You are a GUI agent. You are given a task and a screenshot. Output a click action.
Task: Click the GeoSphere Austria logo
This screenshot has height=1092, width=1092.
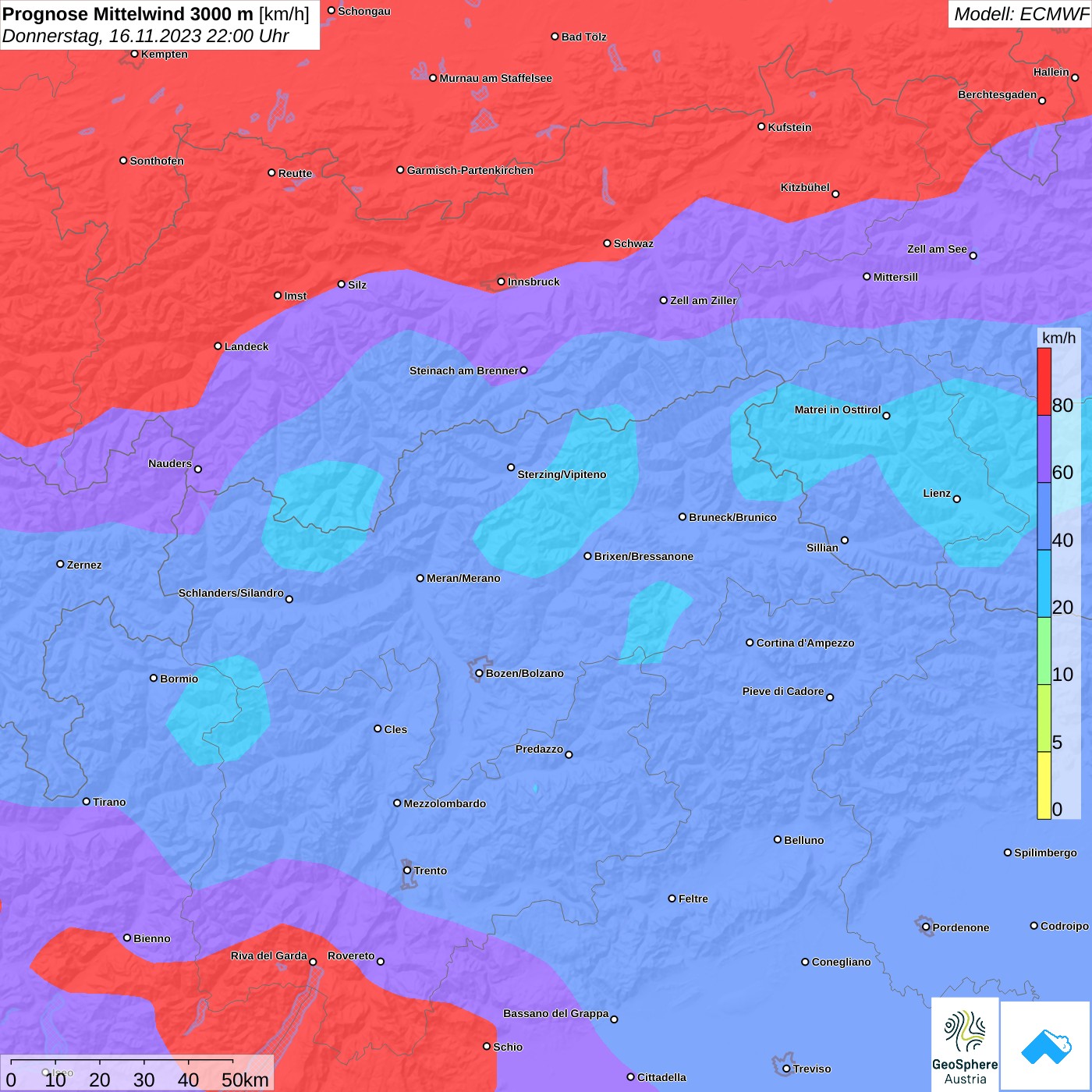pos(965,1044)
